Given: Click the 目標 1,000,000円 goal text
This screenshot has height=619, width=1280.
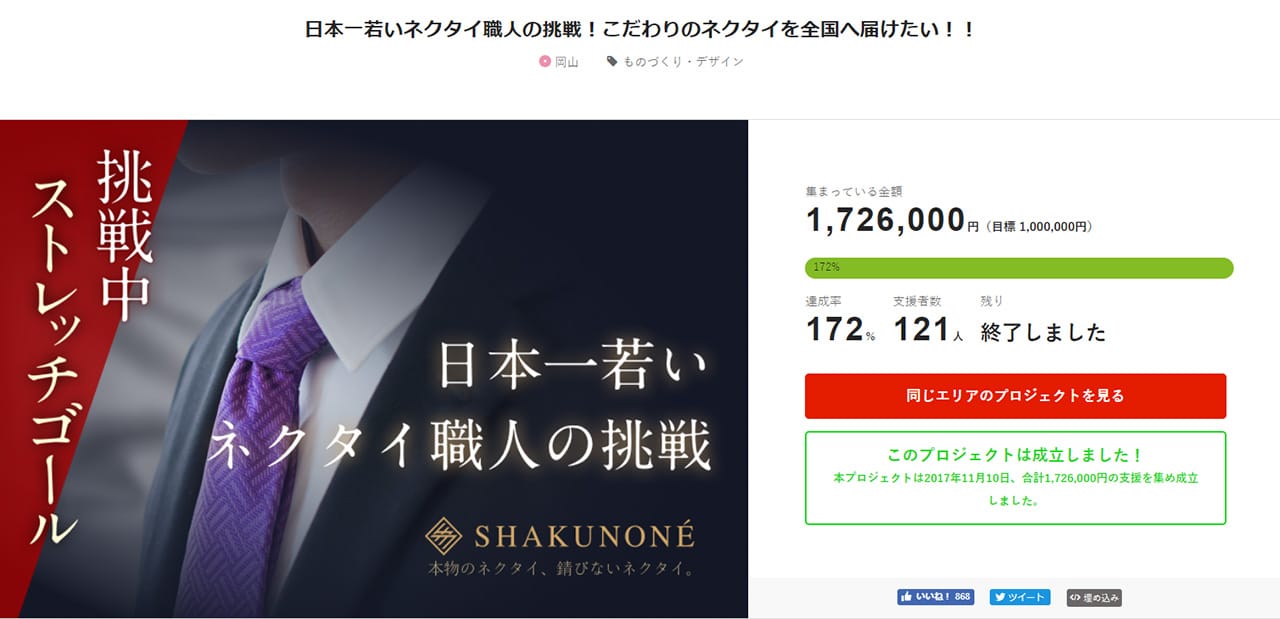Looking at the screenshot, I should (x=1039, y=227).
